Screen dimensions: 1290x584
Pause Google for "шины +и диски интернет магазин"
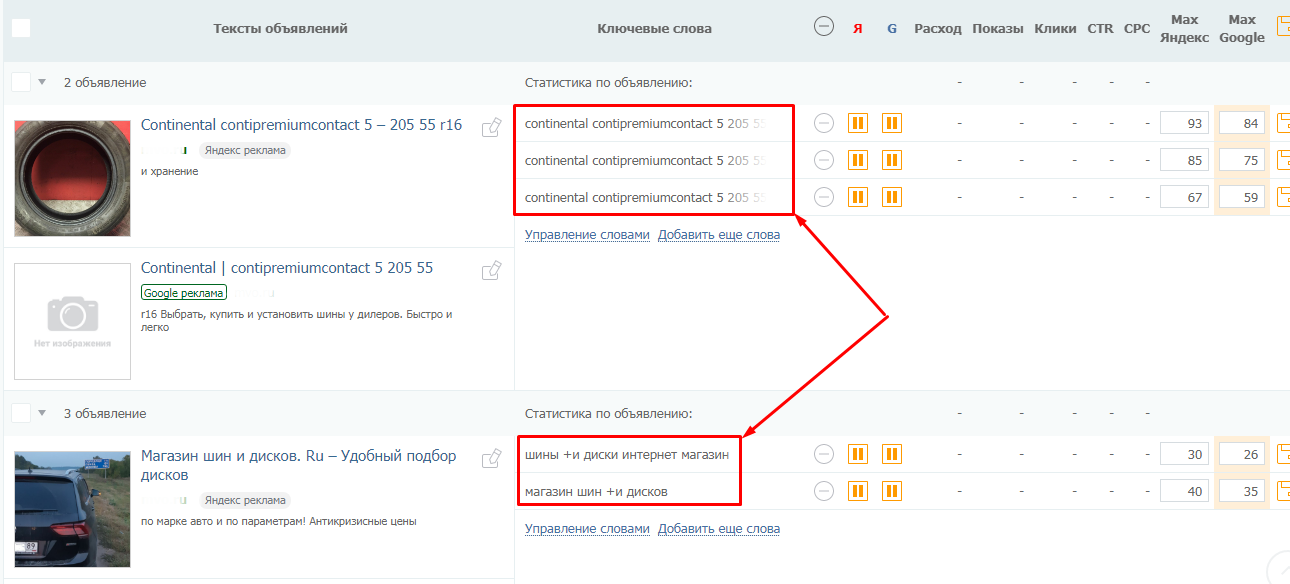(892, 454)
